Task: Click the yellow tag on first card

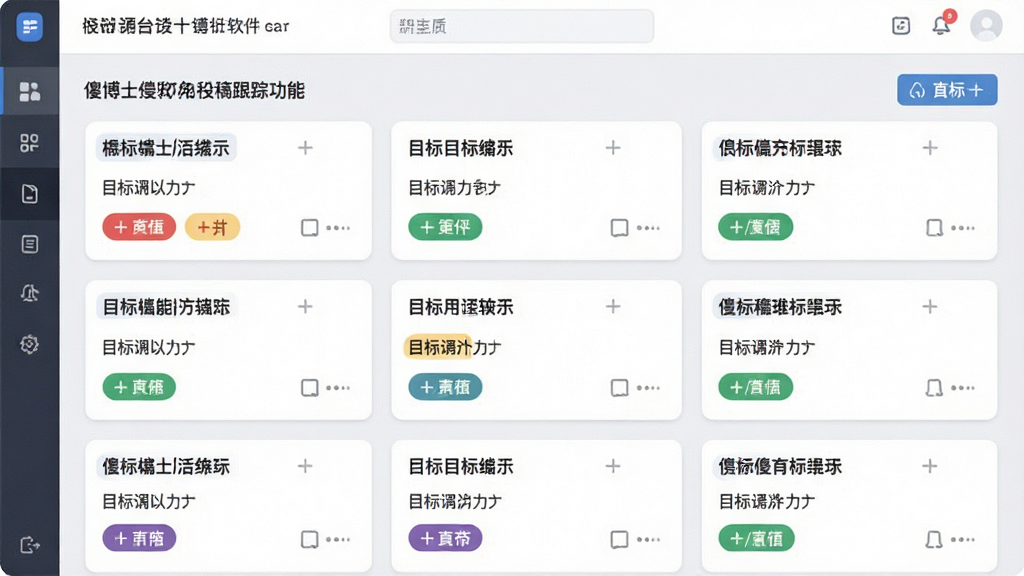Action: click(213, 227)
